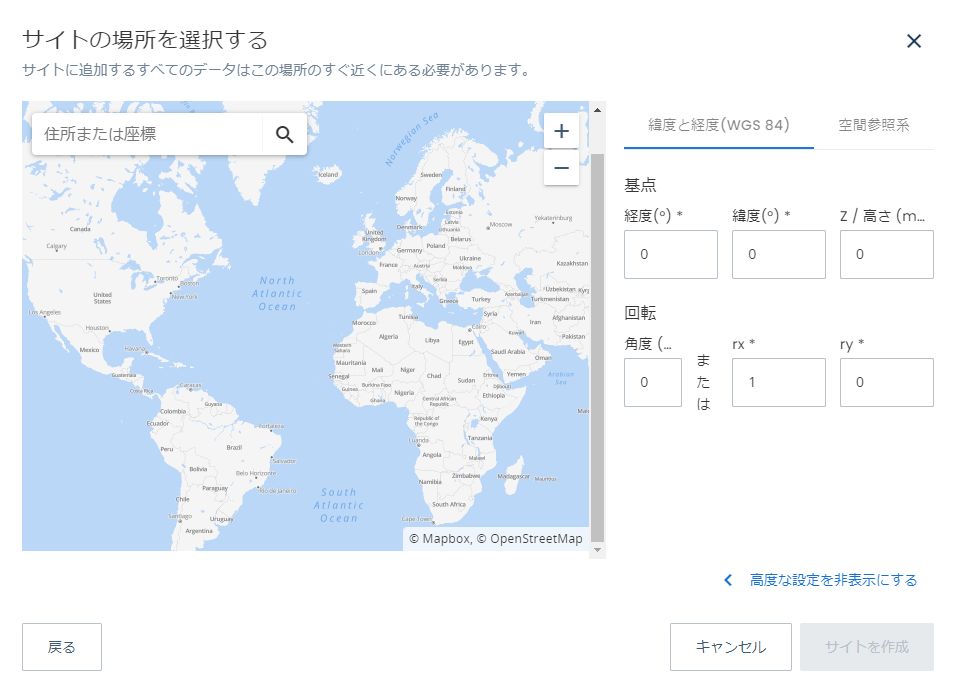Select the 緯度(°) input field
Image resolution: width=957 pixels, height=694 pixels.
pos(779,255)
